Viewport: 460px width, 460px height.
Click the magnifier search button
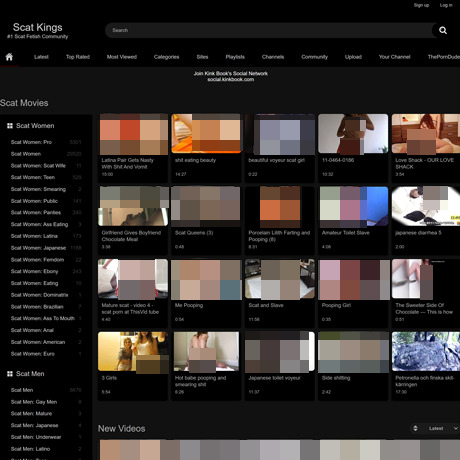tap(443, 30)
